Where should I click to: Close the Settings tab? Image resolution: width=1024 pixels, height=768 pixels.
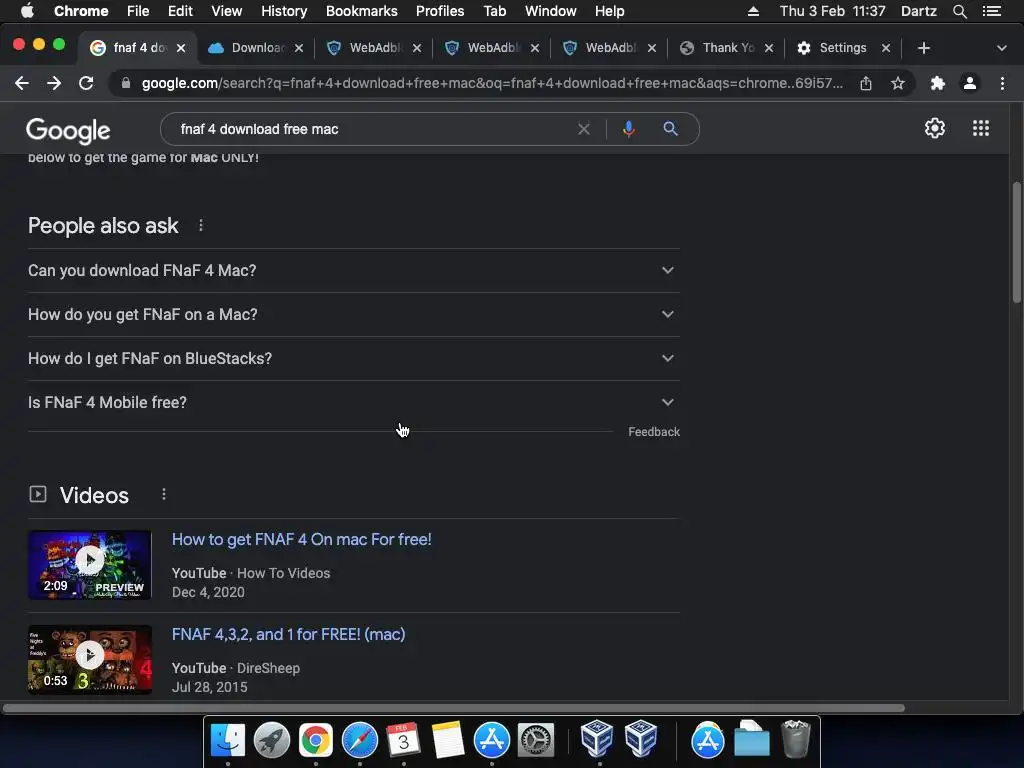point(886,48)
